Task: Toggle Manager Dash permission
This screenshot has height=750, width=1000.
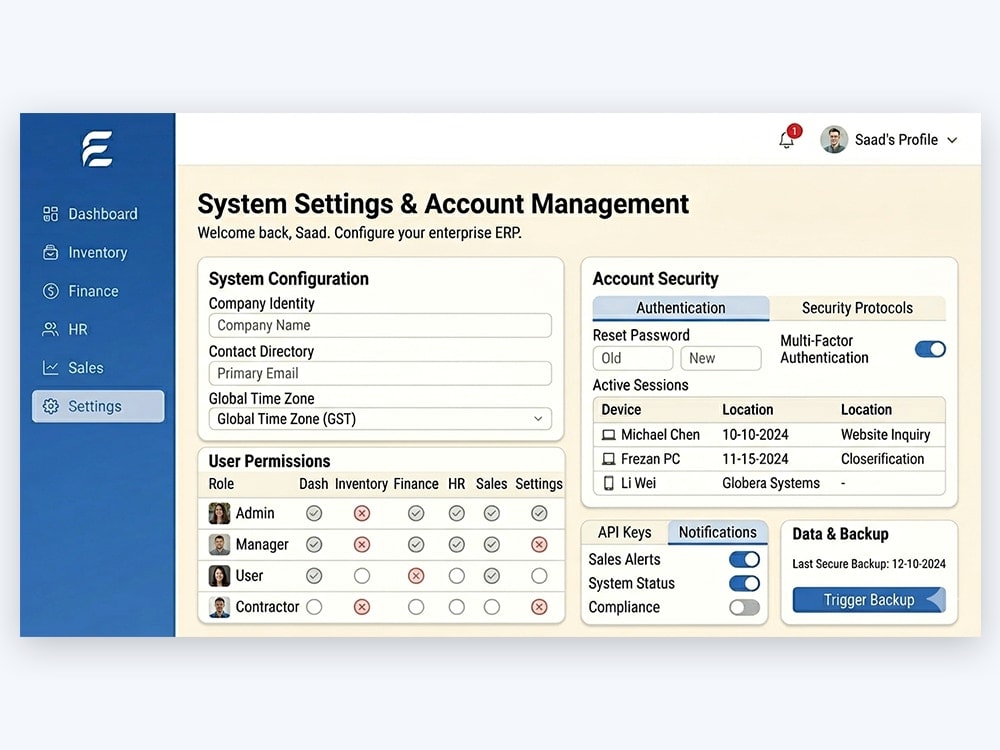Action: click(x=314, y=545)
